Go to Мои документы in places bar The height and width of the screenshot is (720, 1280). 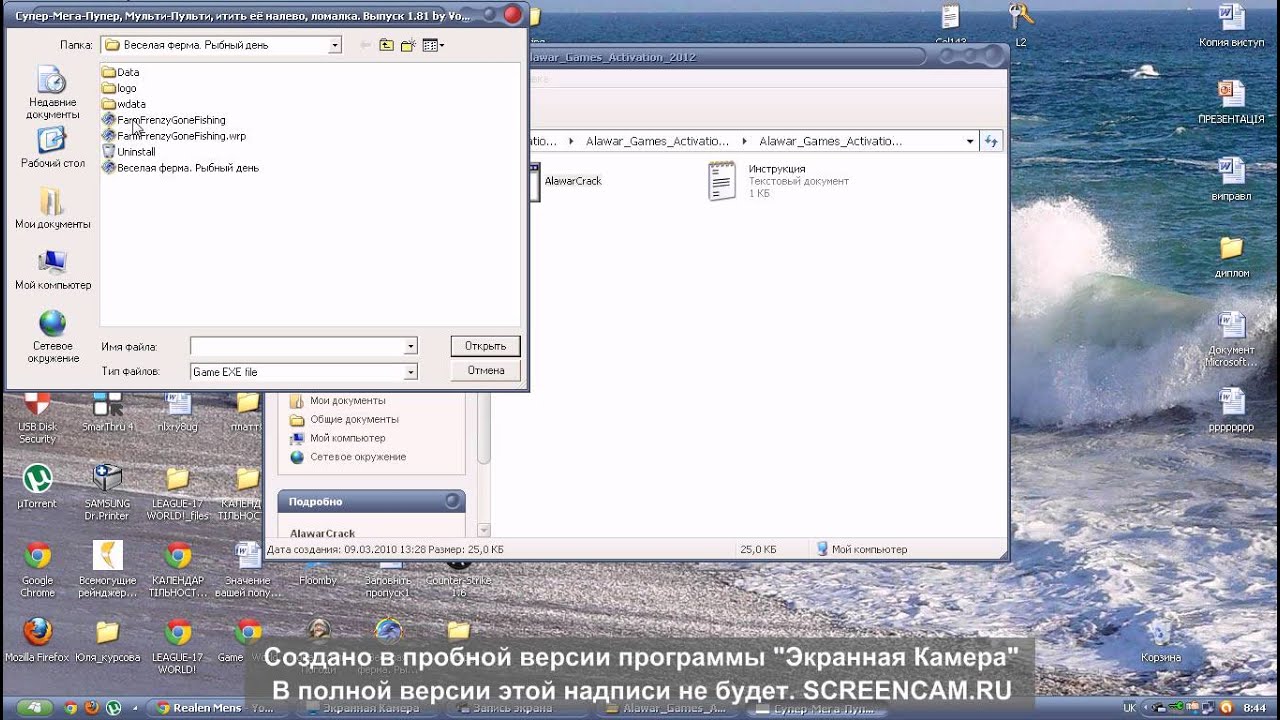pyautogui.click(x=52, y=208)
